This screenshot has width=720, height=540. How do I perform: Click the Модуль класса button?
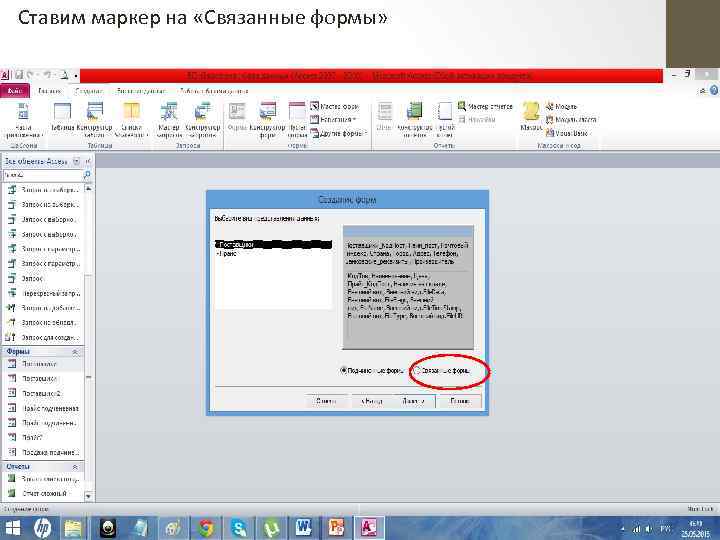571,120
